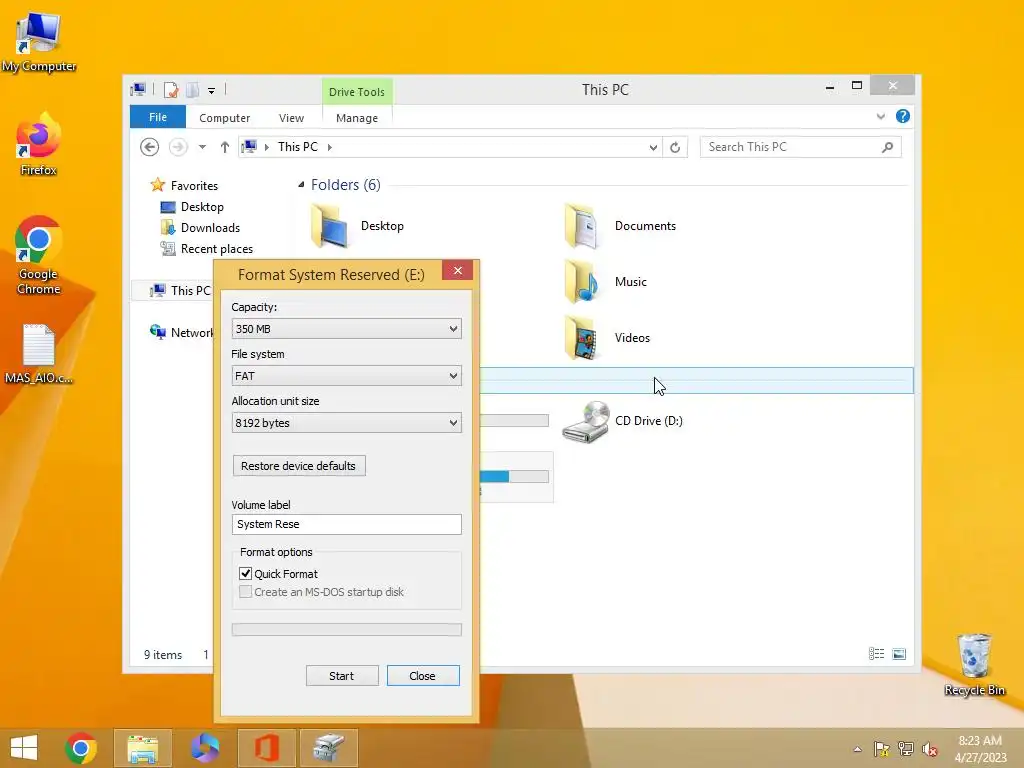
Task: Switch to File Explorer in taskbar
Action: (x=142, y=748)
